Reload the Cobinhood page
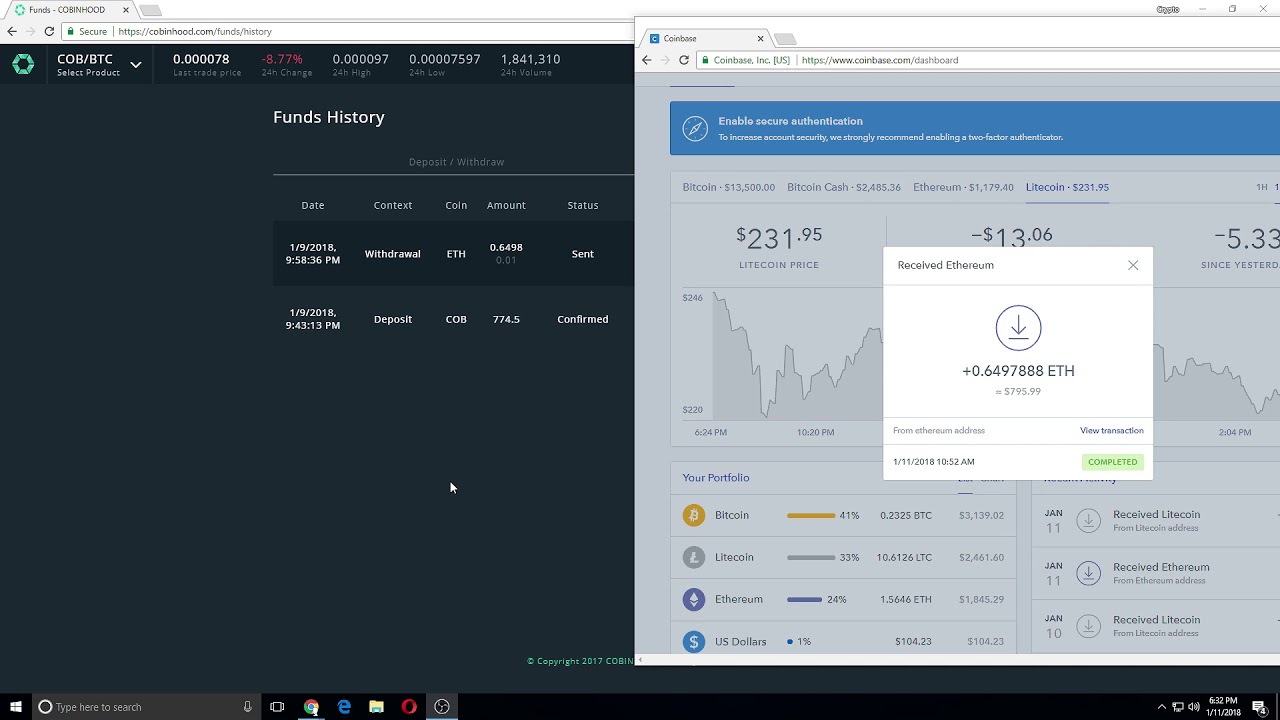This screenshot has height=720, width=1280. click(49, 31)
